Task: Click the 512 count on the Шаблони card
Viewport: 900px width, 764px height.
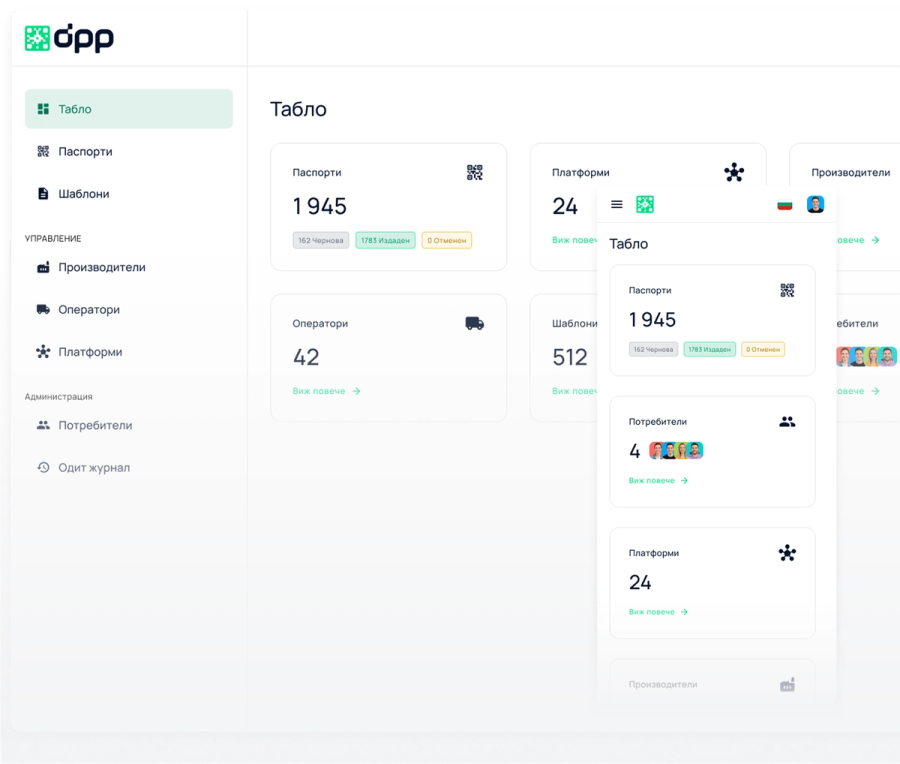Action: [570, 358]
